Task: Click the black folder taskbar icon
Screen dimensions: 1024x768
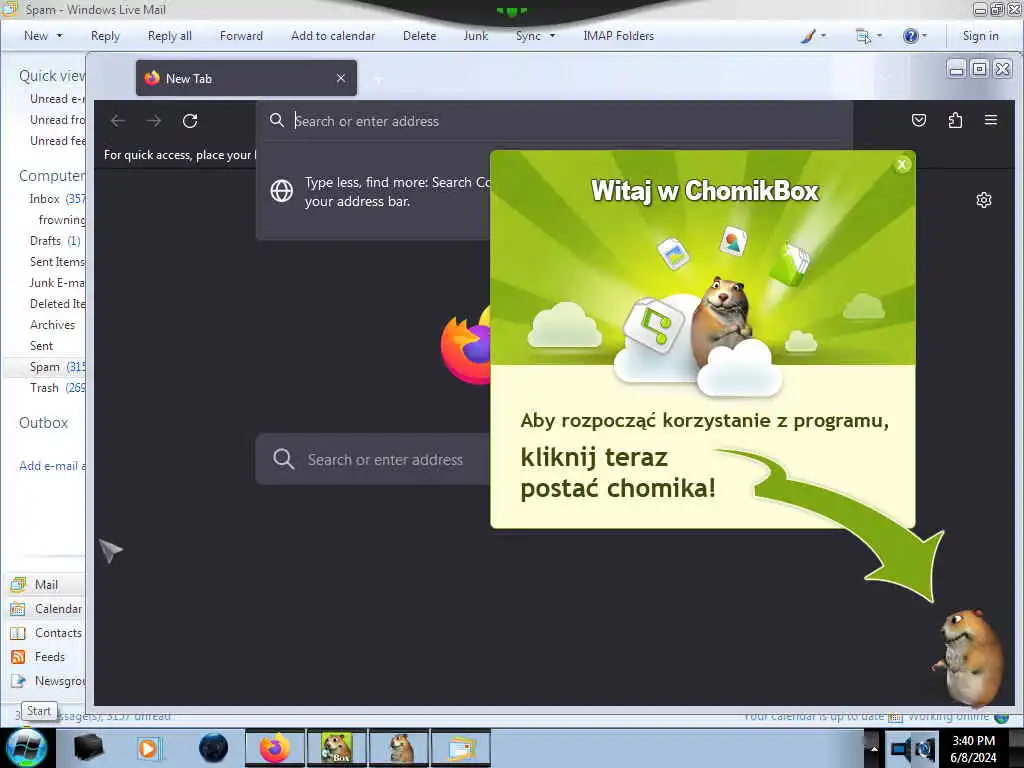Action: 88,748
